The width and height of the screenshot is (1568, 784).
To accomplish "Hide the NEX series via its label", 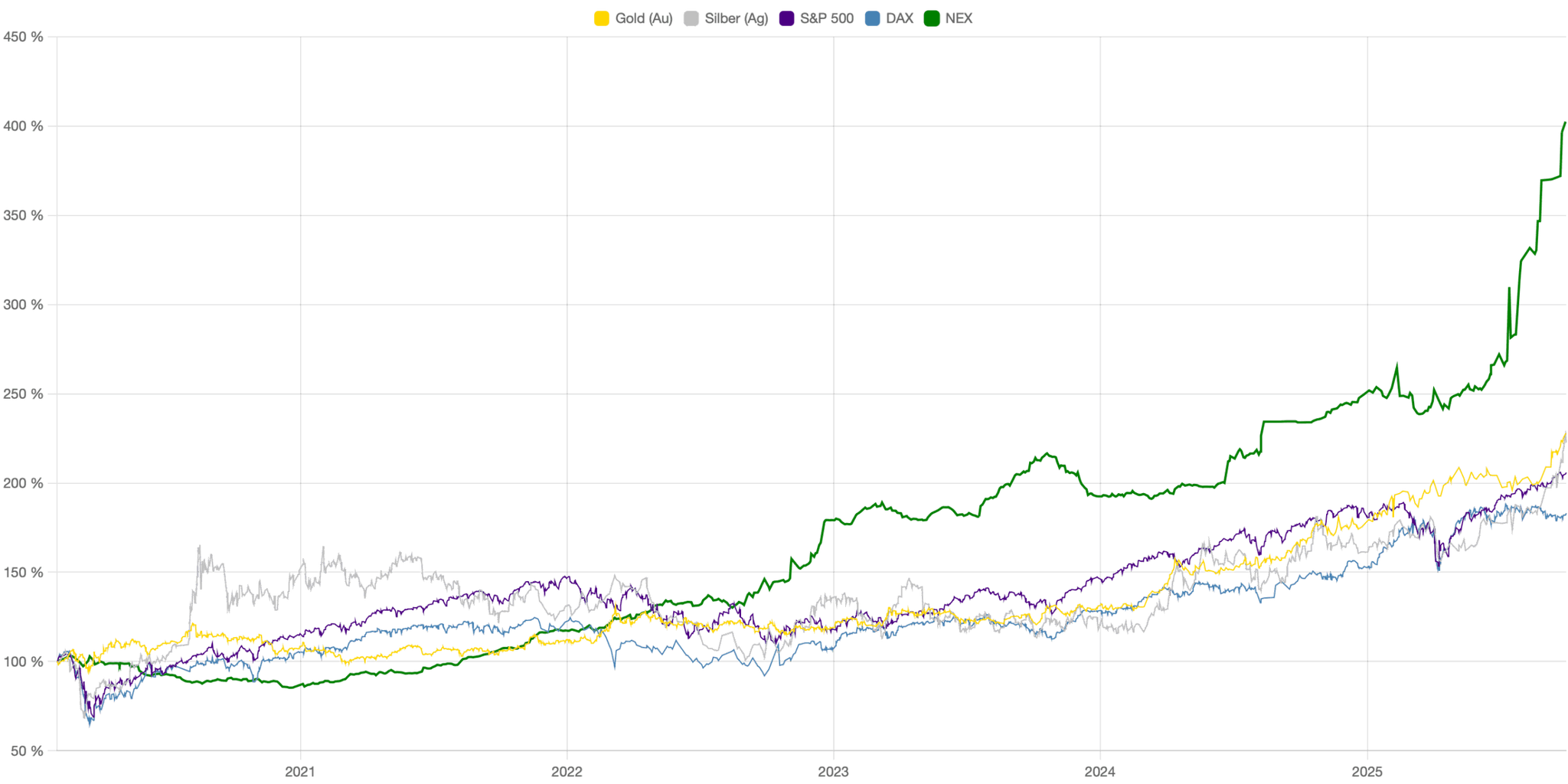I will (x=959, y=18).
